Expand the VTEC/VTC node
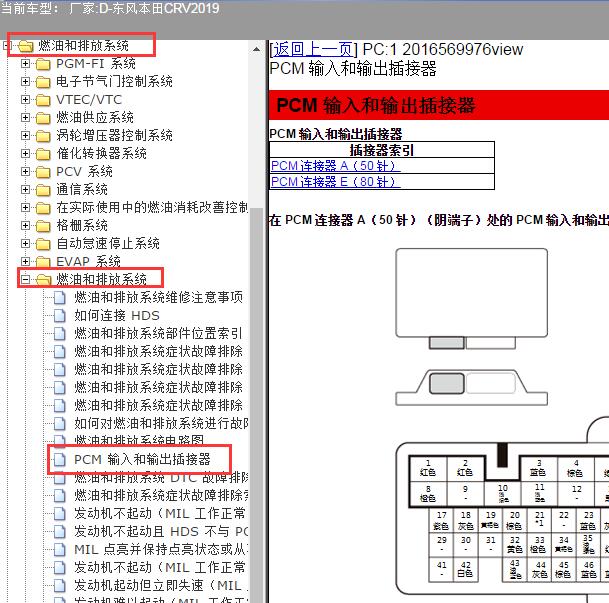 [x=25, y=99]
